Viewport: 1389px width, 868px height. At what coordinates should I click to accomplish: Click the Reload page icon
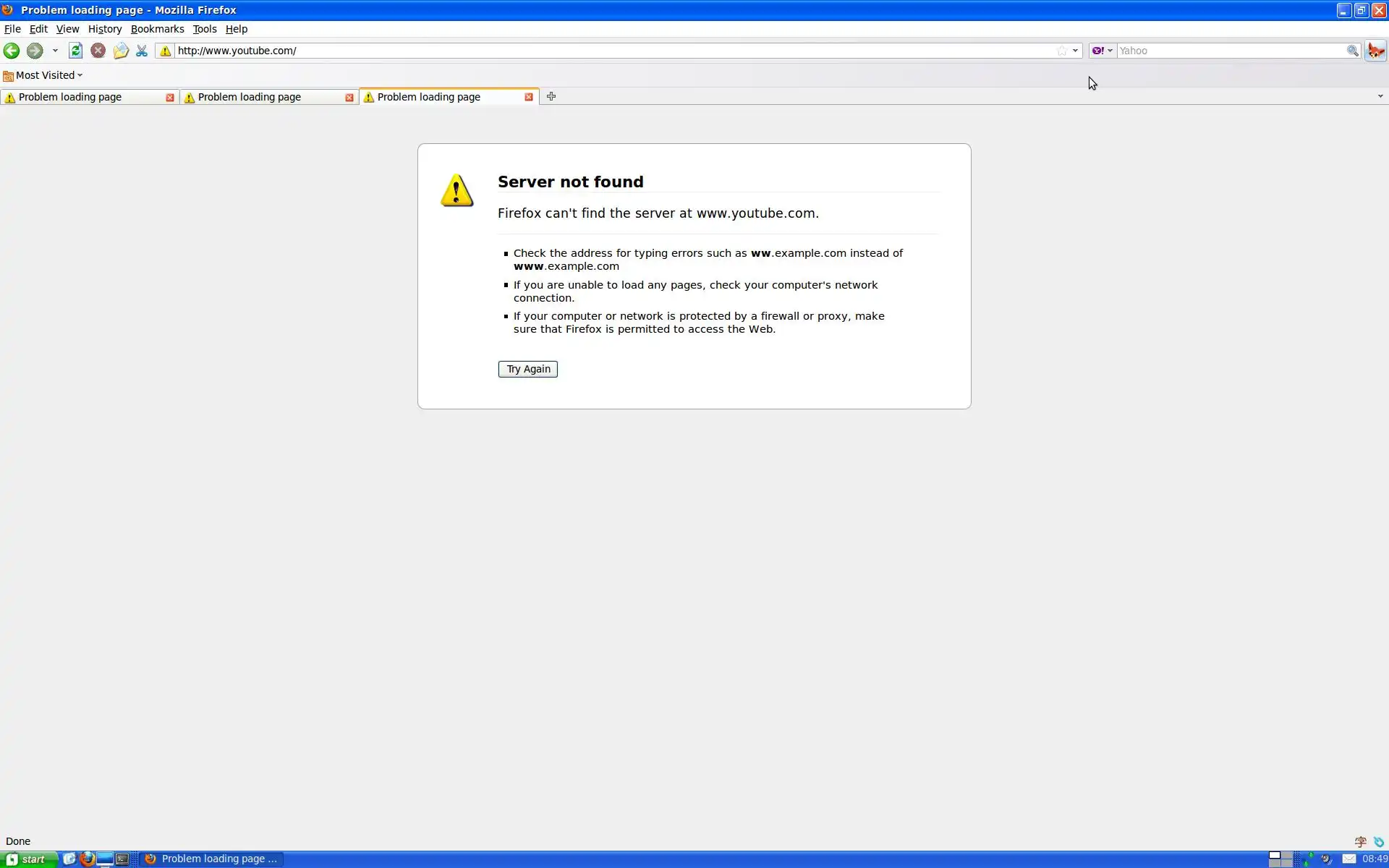click(x=75, y=51)
